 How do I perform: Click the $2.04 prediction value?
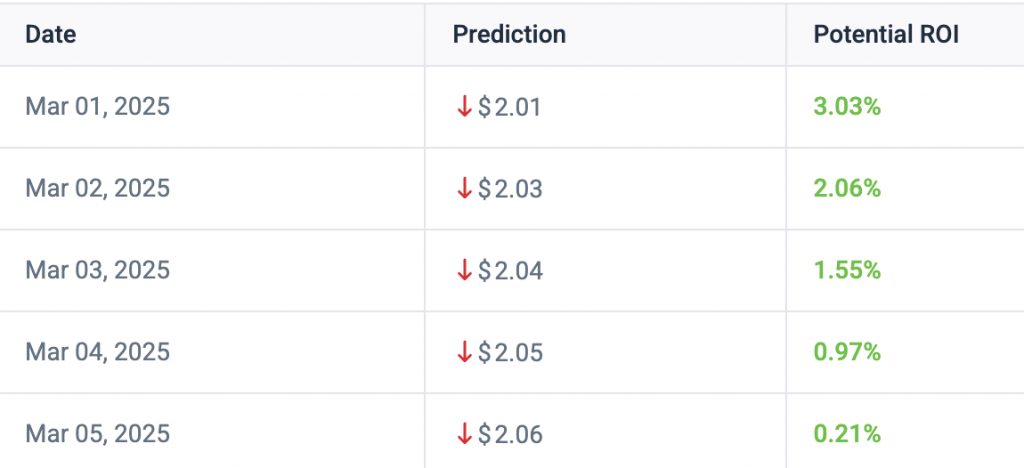coord(510,270)
